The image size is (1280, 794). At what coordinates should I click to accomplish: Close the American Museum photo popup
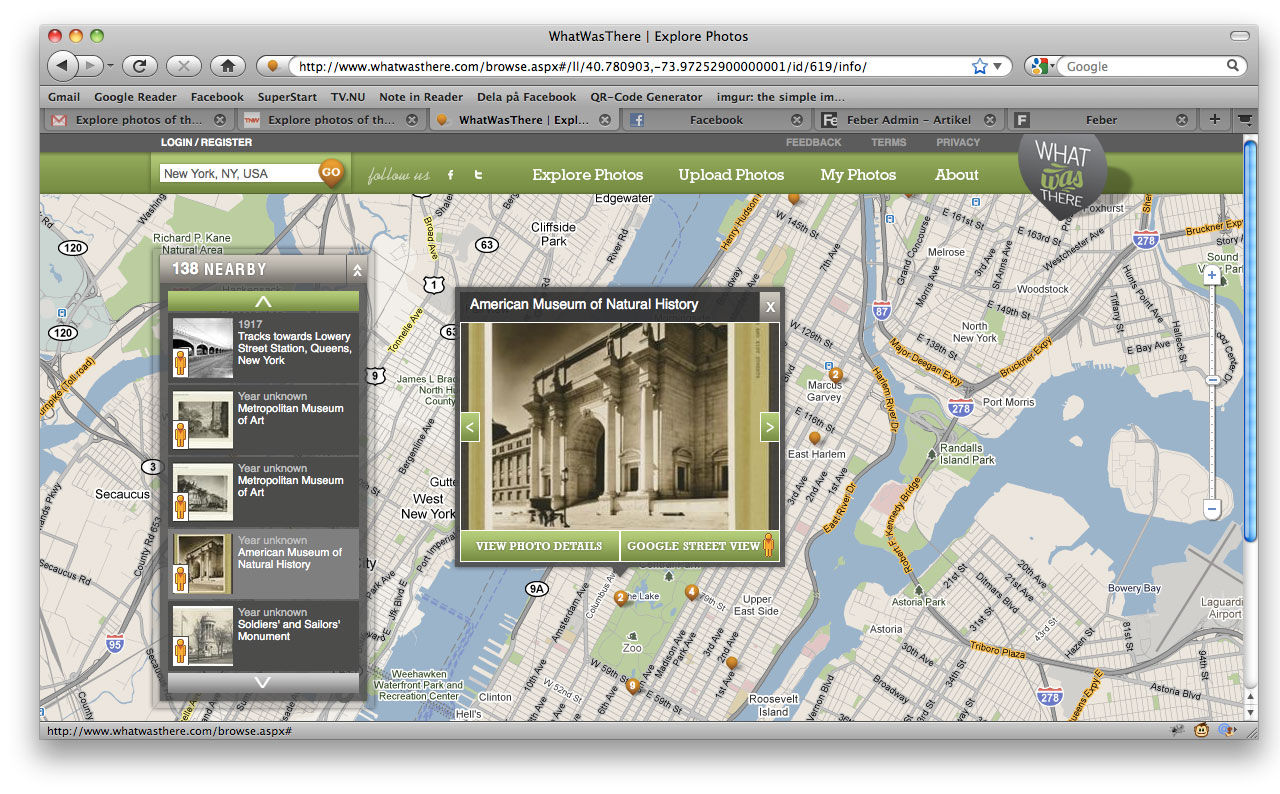coord(770,306)
